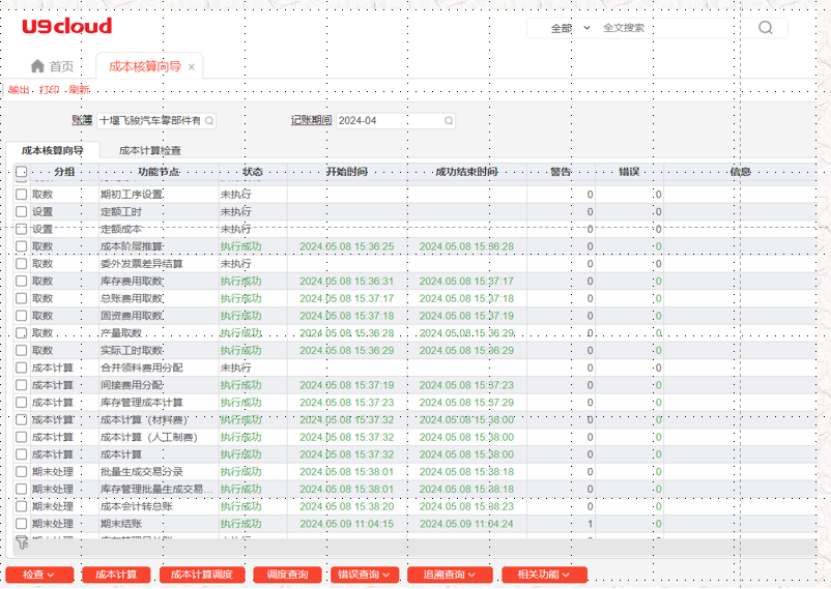Click the full-text search magnifier icon
The width and height of the screenshot is (831, 589).
tap(765, 28)
